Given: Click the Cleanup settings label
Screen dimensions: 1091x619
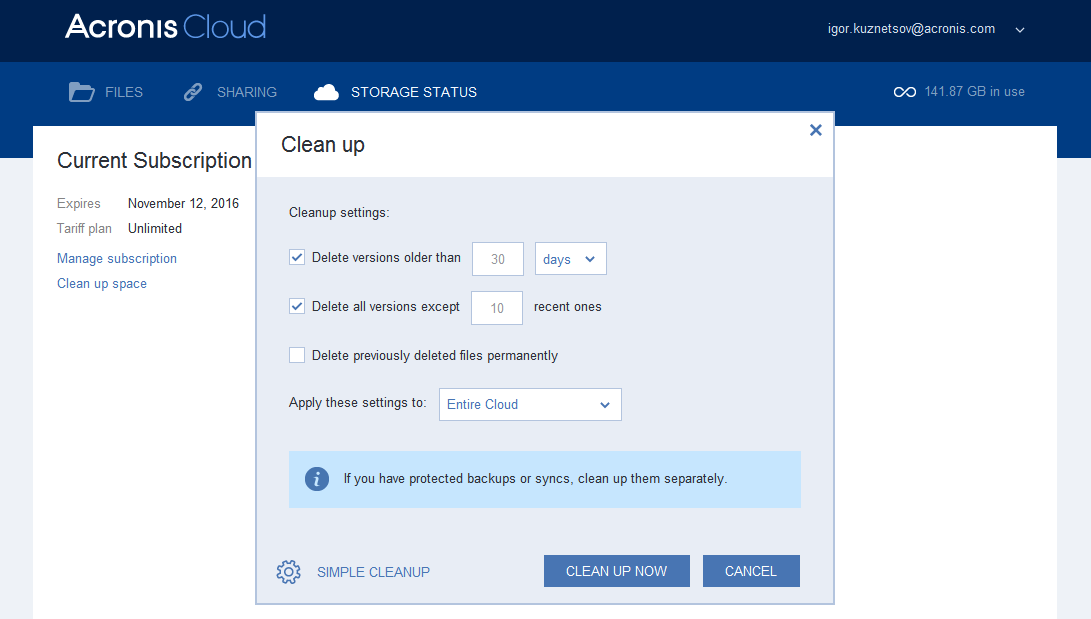Looking at the screenshot, I should pyautogui.click(x=339, y=212).
